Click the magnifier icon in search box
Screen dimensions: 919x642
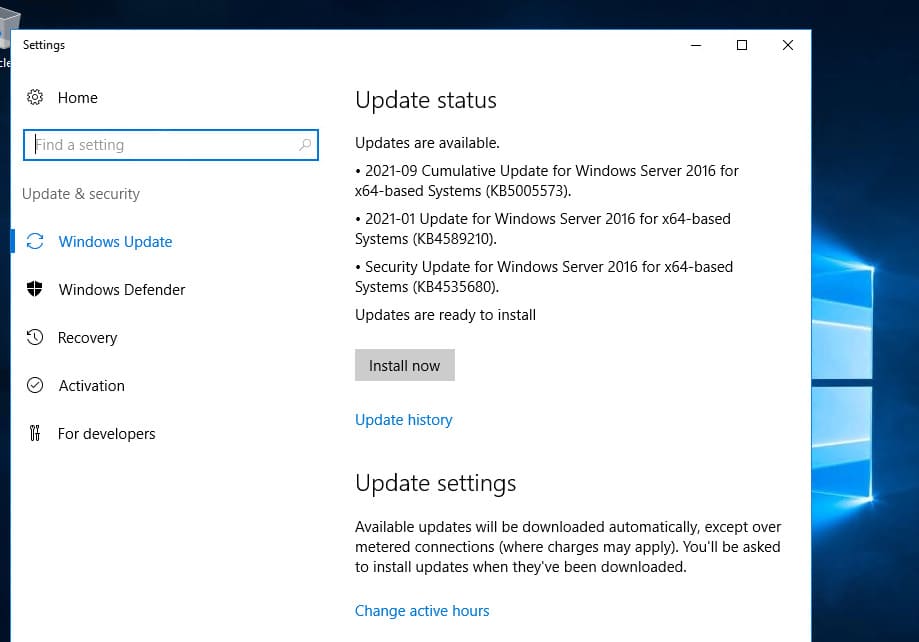(305, 145)
